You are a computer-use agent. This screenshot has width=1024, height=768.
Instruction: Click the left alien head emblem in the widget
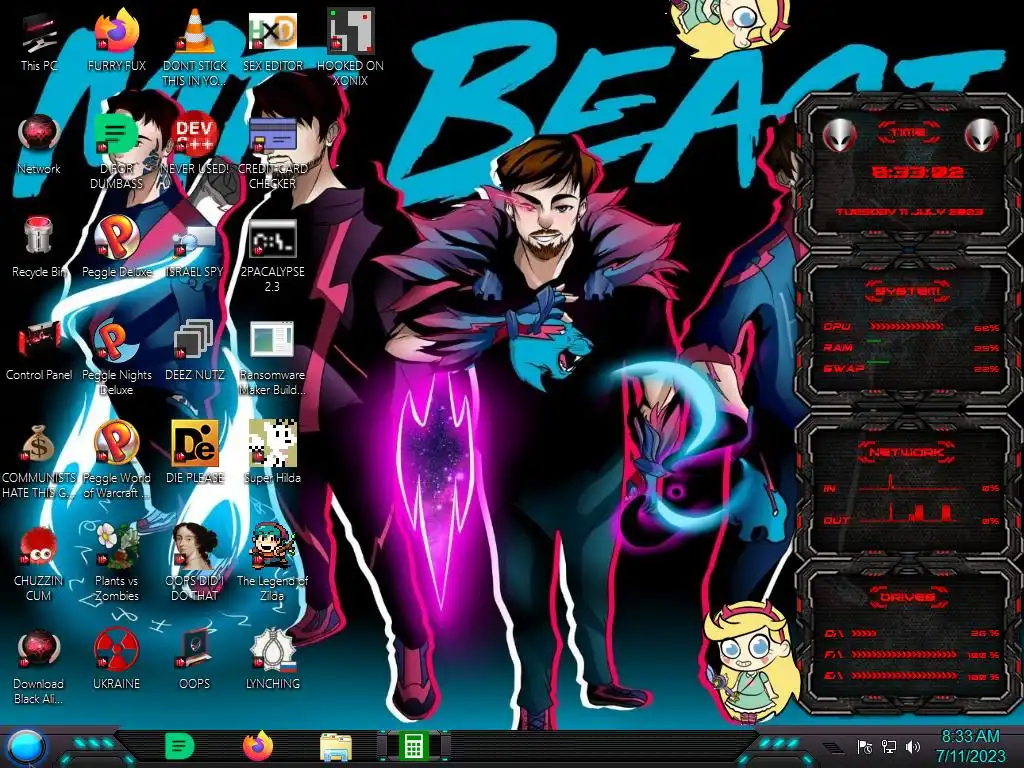point(839,135)
